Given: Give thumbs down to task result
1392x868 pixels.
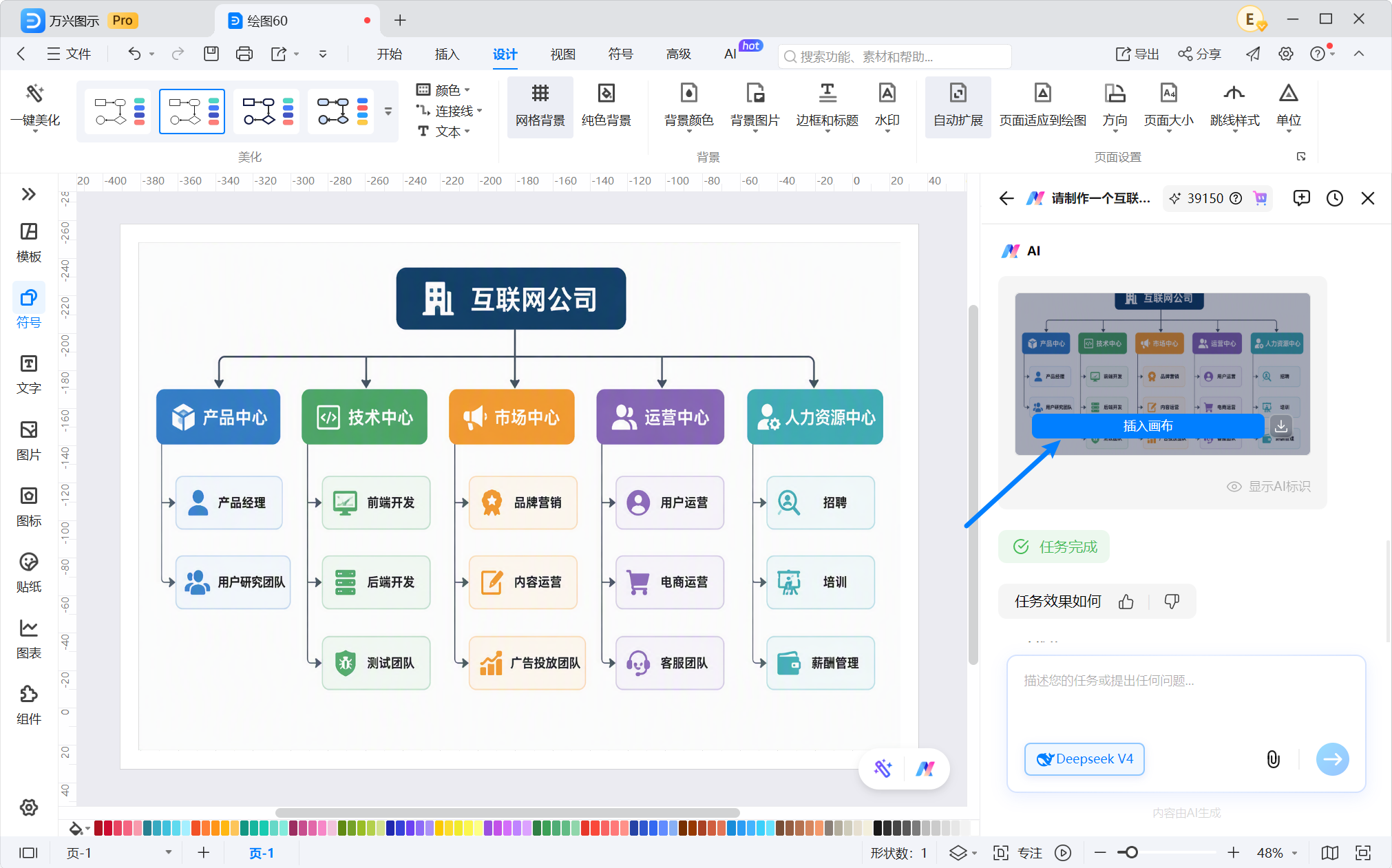Looking at the screenshot, I should 1172,602.
